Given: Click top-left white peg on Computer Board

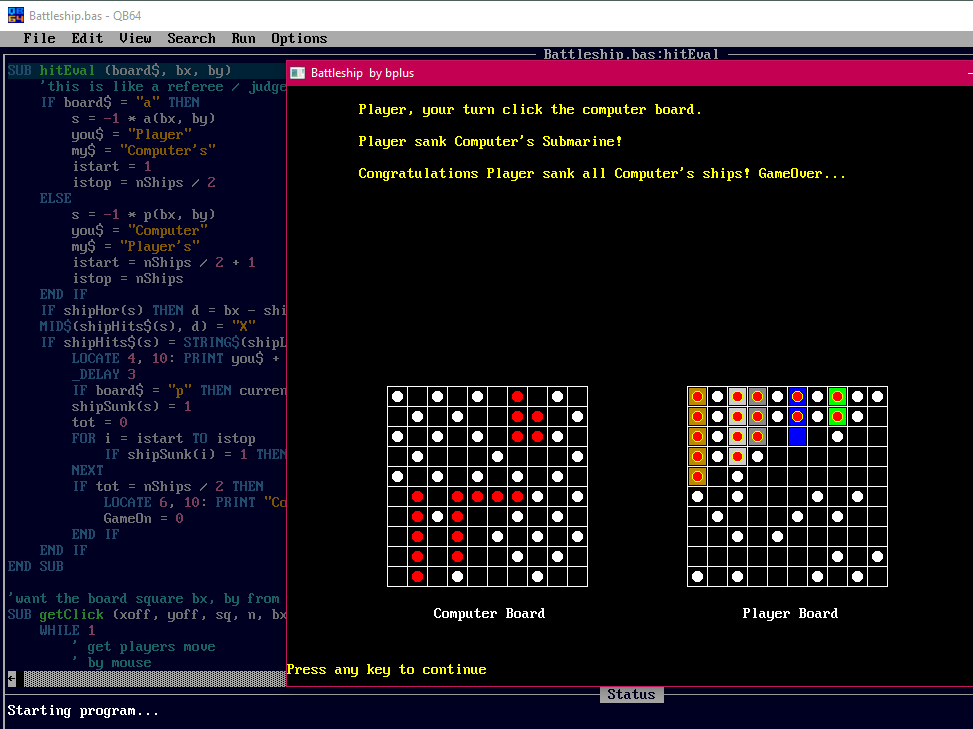Looking at the screenshot, I should click(x=397, y=397).
